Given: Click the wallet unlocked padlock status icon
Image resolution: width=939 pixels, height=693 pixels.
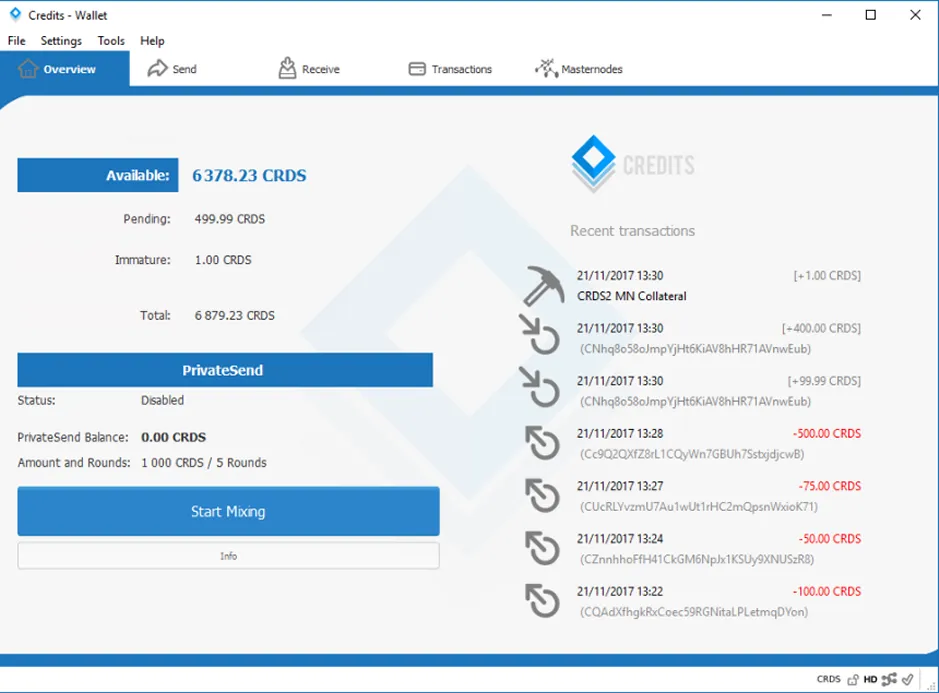Looking at the screenshot, I should point(853,679).
